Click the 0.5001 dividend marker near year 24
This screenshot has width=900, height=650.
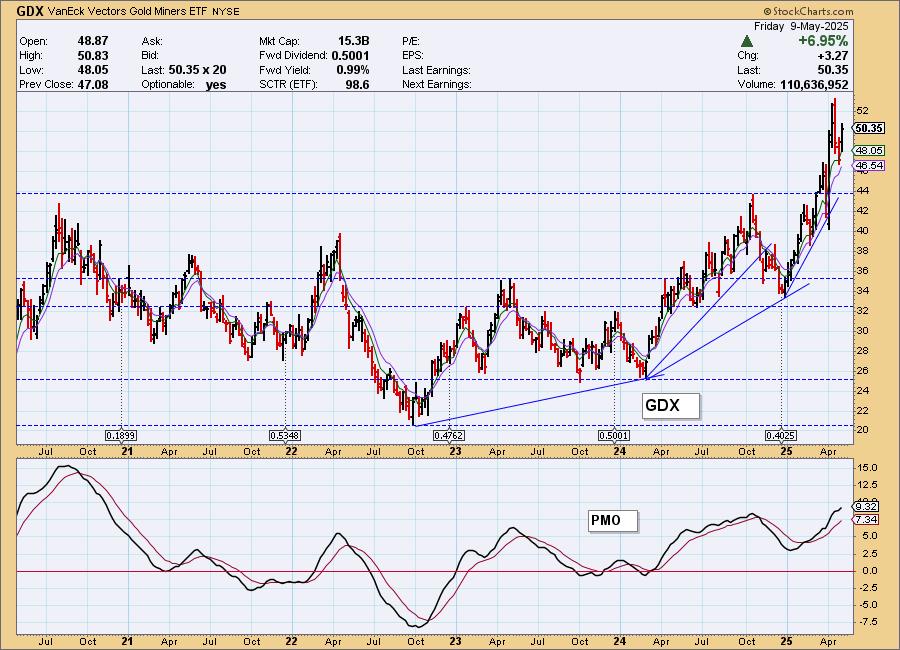click(x=614, y=436)
